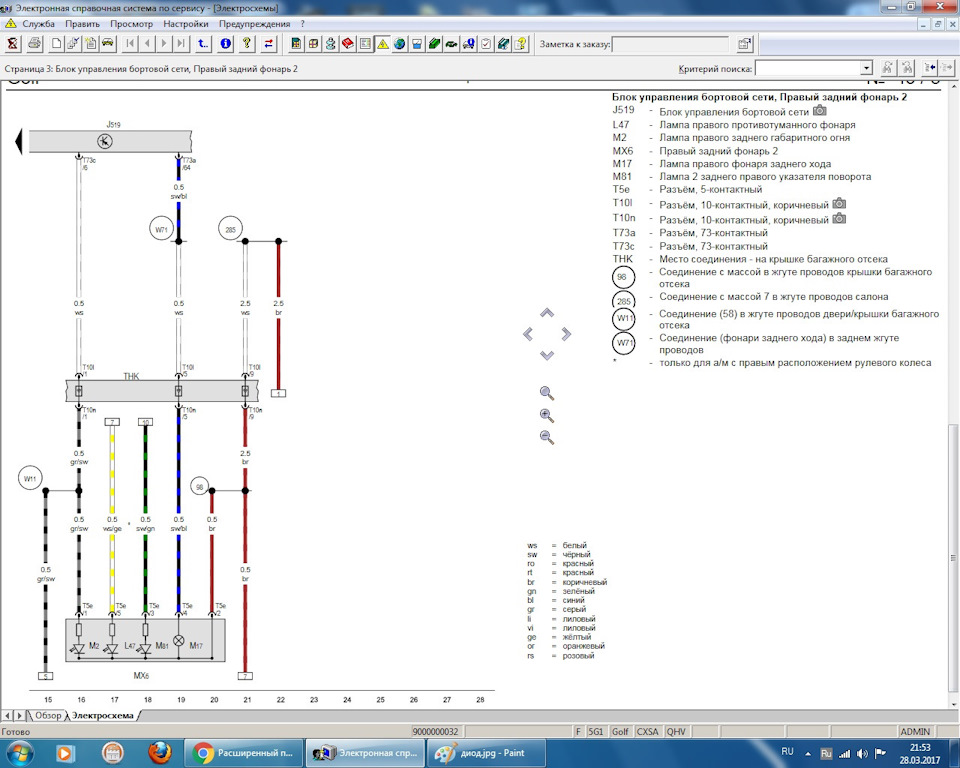The image size is (960, 768).
Task: Click the blank new page icon
Action: click(56, 43)
